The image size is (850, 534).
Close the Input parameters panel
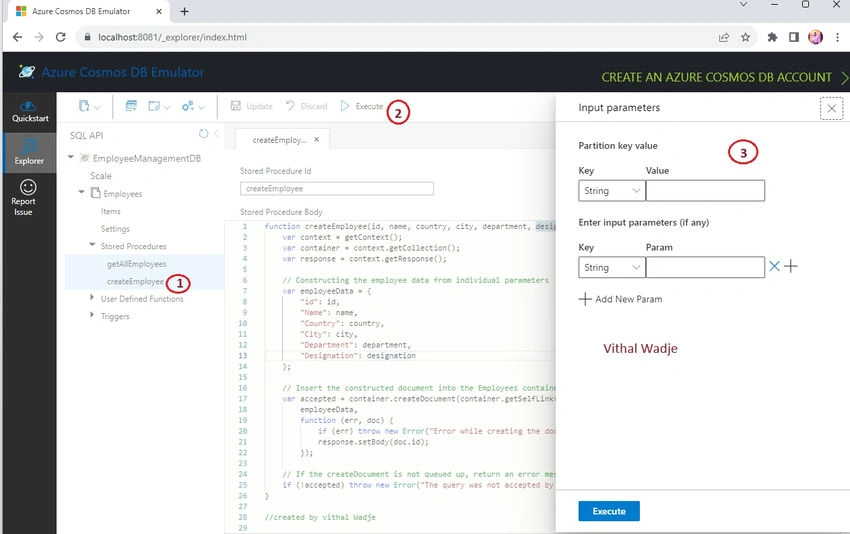(831, 108)
